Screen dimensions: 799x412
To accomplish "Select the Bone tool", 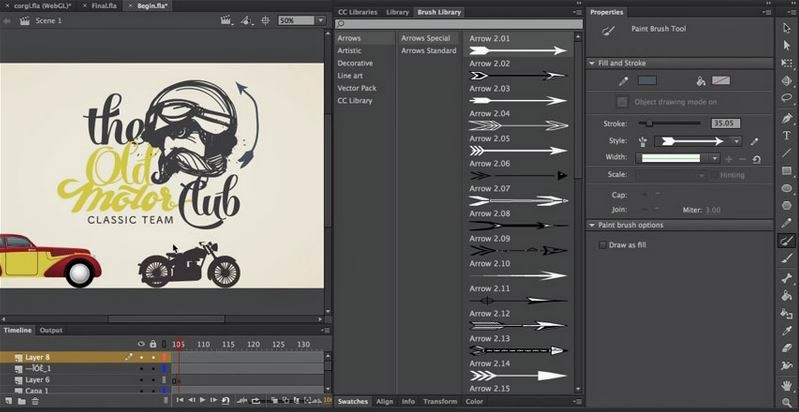I will (x=787, y=278).
